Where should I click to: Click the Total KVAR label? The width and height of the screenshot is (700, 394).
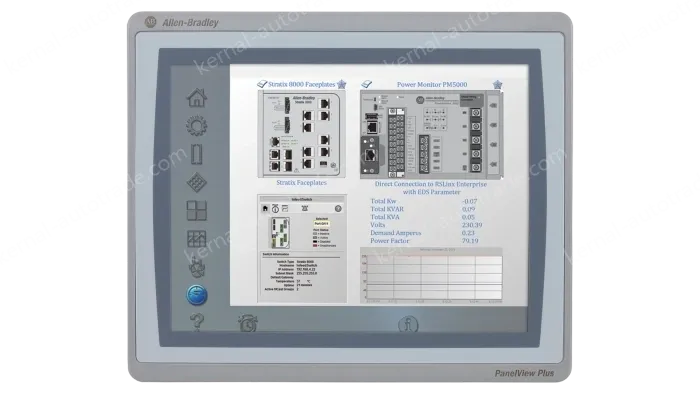click(387, 209)
